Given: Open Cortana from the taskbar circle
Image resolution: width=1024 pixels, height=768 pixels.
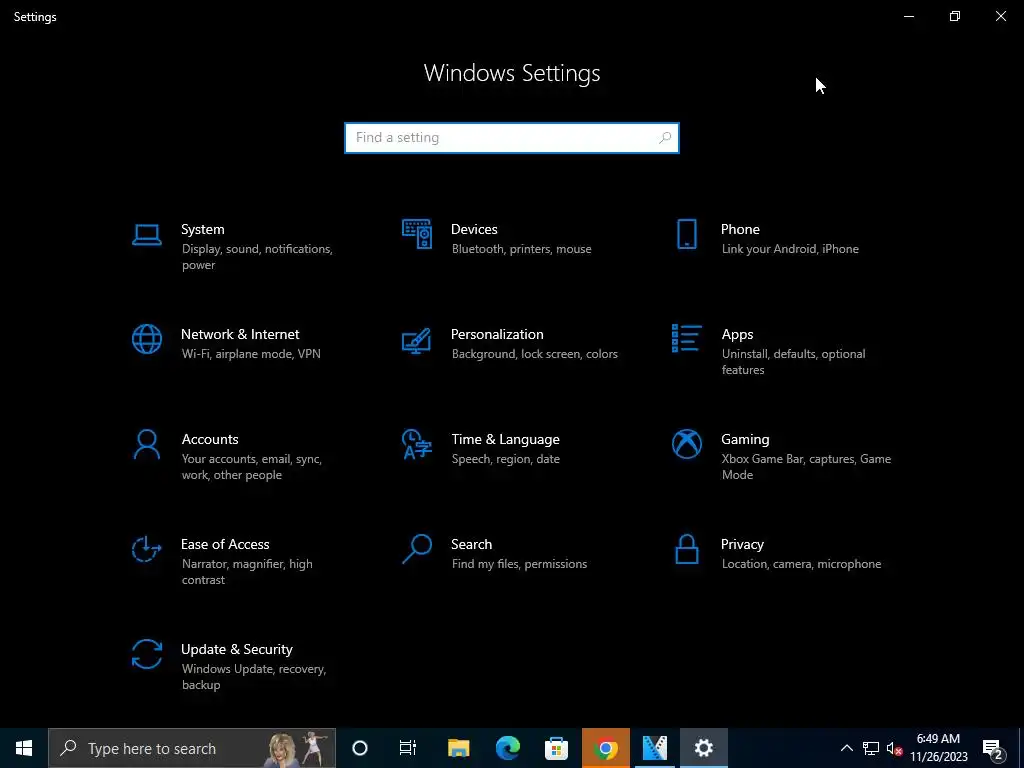Looking at the screenshot, I should [360, 748].
